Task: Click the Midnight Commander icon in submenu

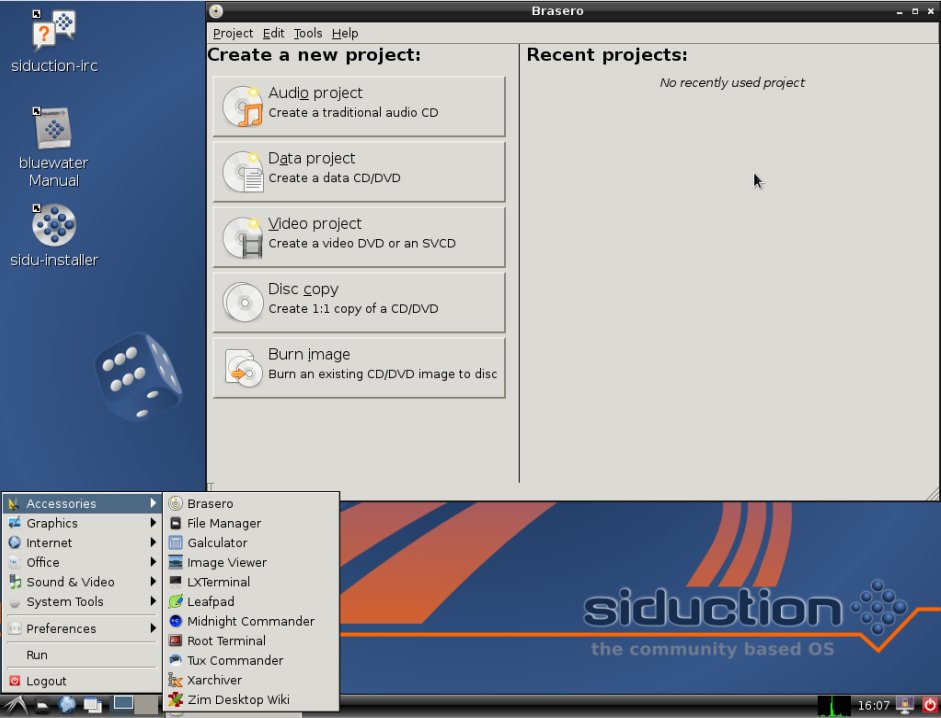Action: 175,621
